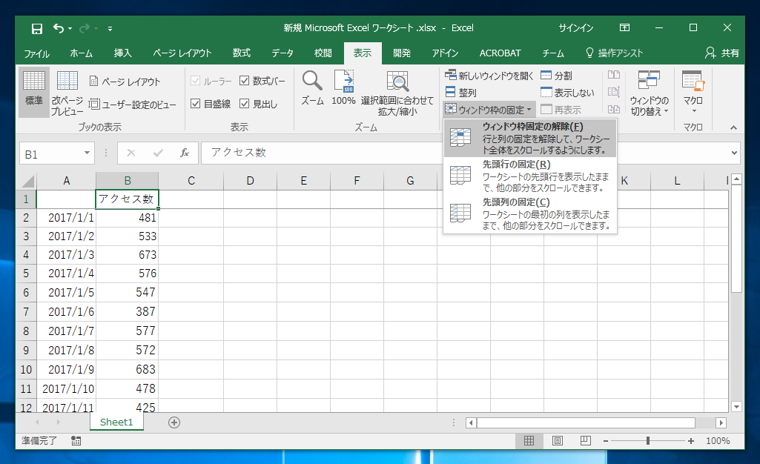Switch to the ページ レイアウト ribbon tab
760x464 pixels.
(182, 53)
